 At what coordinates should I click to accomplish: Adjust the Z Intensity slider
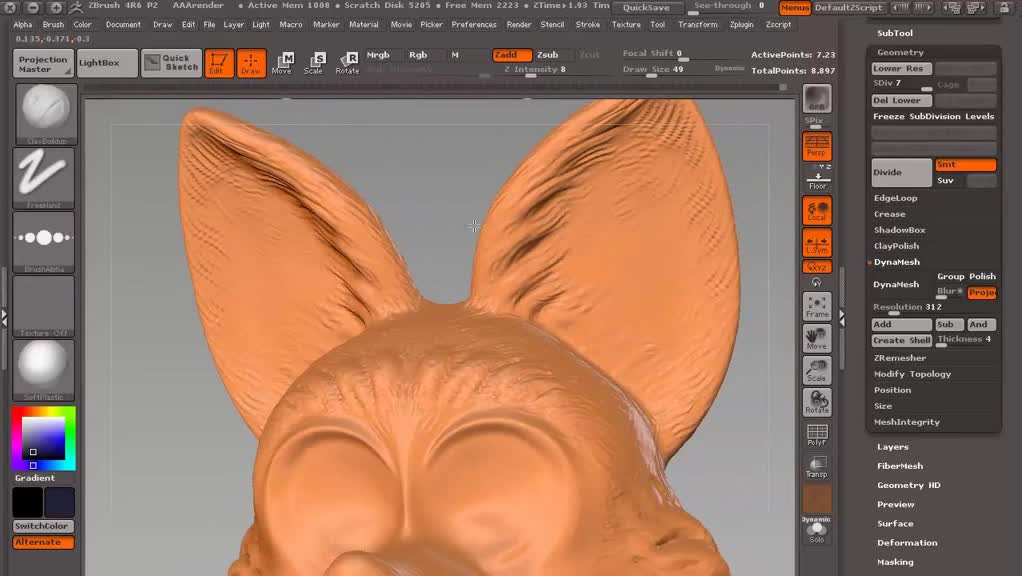click(x=534, y=70)
